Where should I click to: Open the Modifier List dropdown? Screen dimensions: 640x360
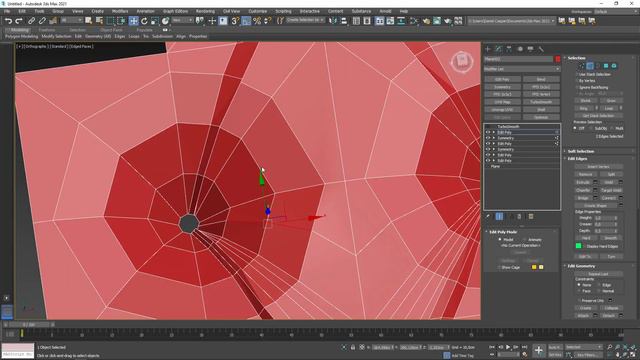522,69
